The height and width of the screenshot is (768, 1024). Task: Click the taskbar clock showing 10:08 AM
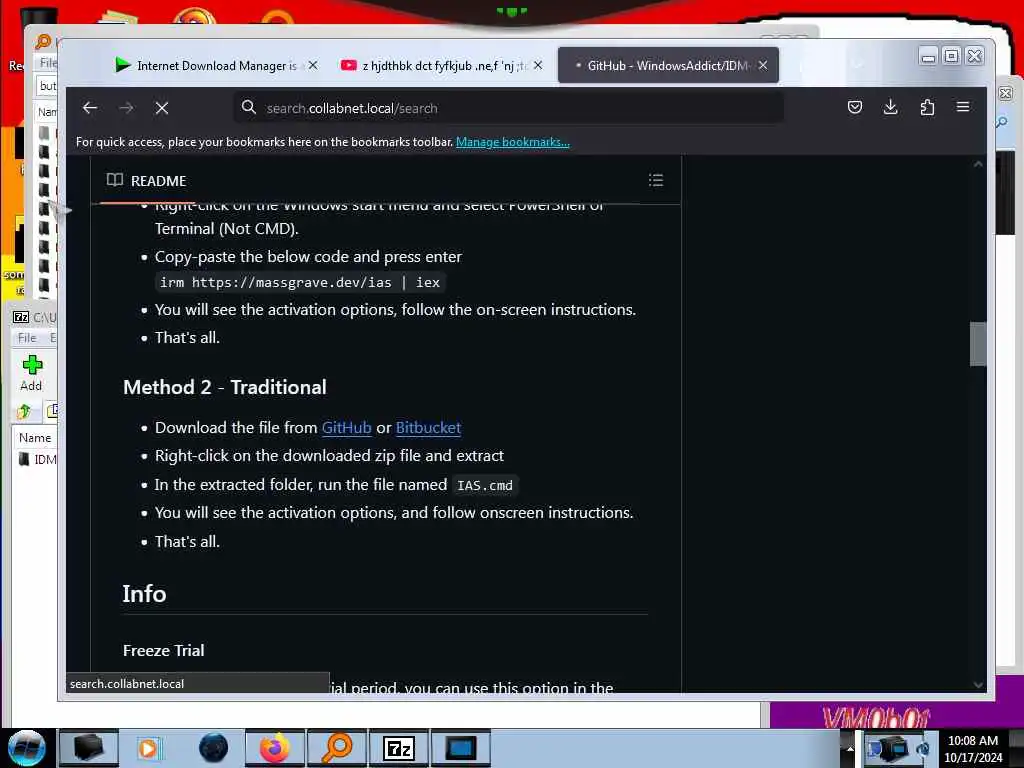click(973, 749)
